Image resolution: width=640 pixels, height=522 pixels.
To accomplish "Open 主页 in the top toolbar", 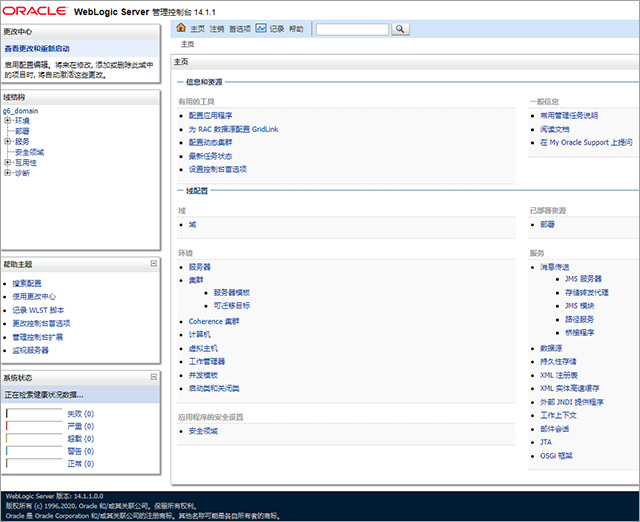I will point(198,29).
